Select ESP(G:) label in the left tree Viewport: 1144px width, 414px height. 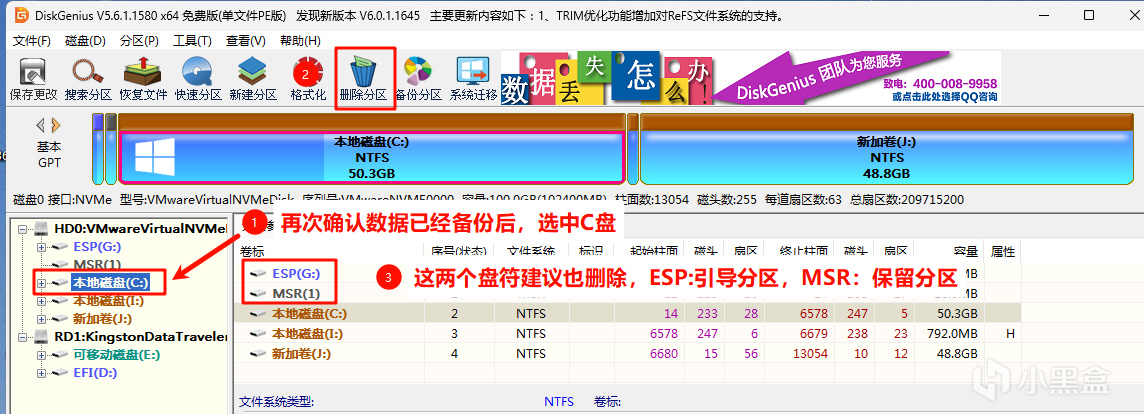pyautogui.click(x=97, y=247)
